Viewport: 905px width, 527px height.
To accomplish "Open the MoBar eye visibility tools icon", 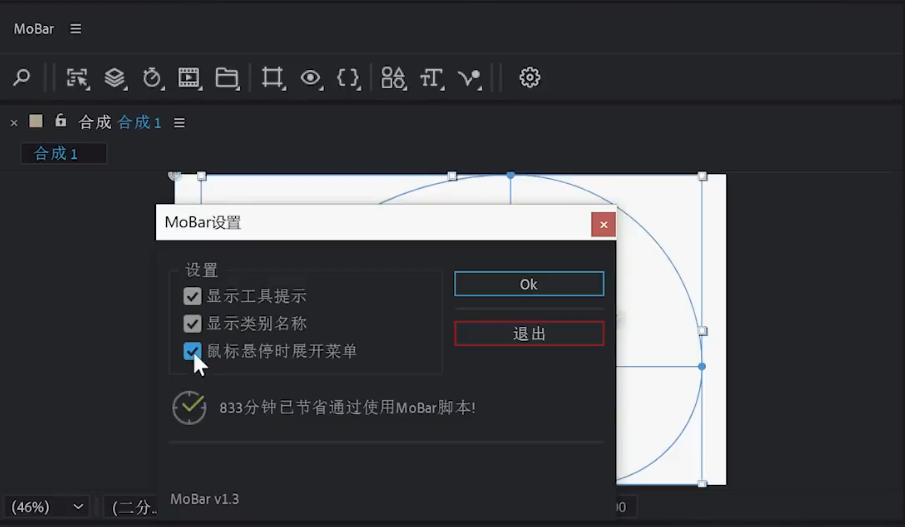I will pos(311,78).
